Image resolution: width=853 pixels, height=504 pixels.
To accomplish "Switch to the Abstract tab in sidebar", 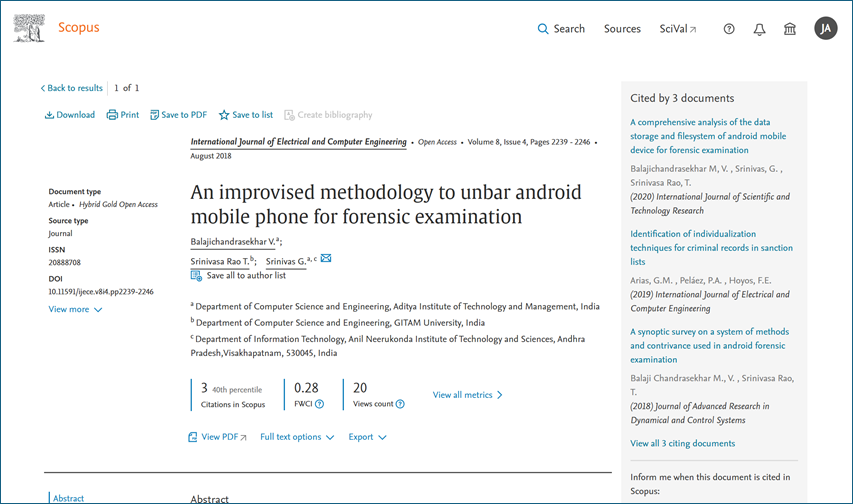I will click(68, 498).
